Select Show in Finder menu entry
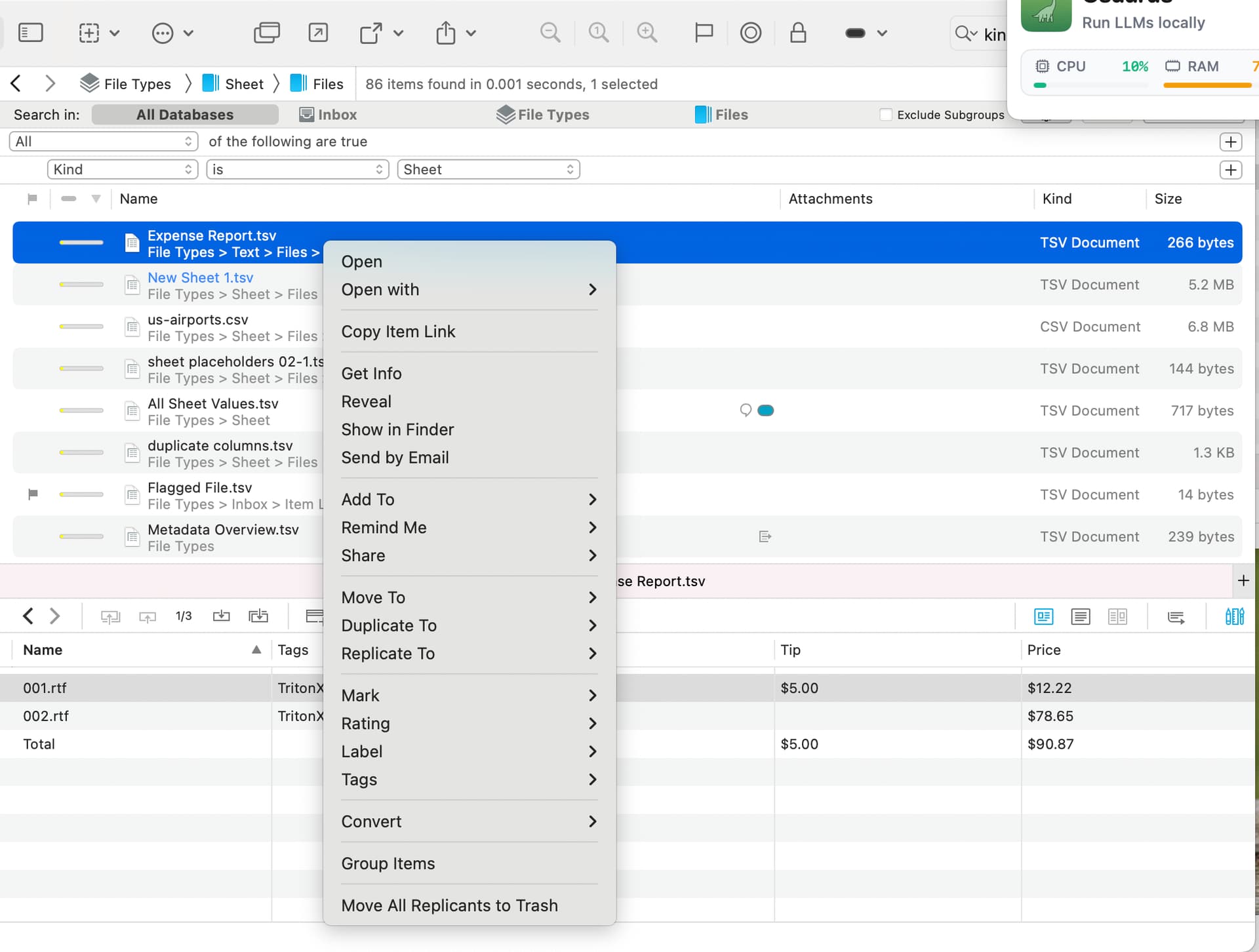This screenshot has width=1259, height=952. click(x=397, y=429)
